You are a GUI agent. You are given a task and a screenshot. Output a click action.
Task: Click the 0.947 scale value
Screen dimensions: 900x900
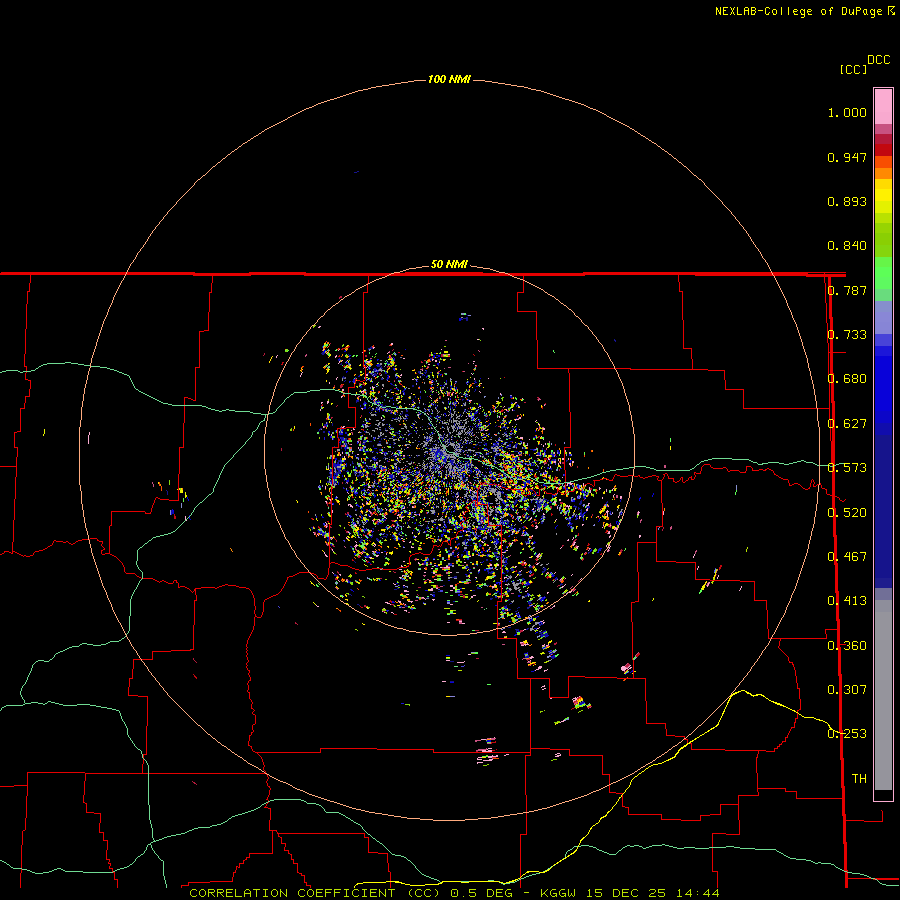tap(847, 157)
